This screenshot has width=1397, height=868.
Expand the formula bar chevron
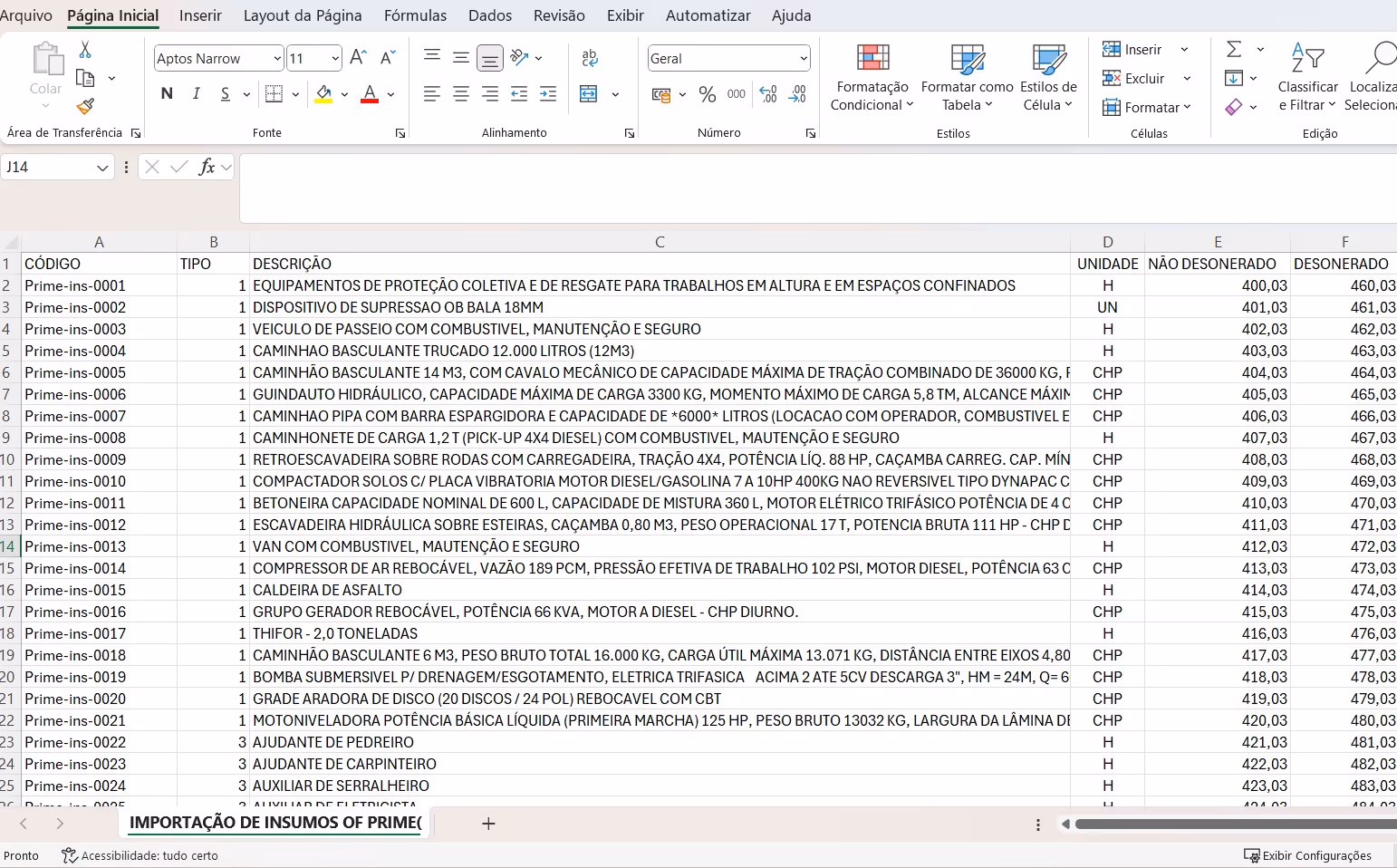pyautogui.click(x=226, y=167)
